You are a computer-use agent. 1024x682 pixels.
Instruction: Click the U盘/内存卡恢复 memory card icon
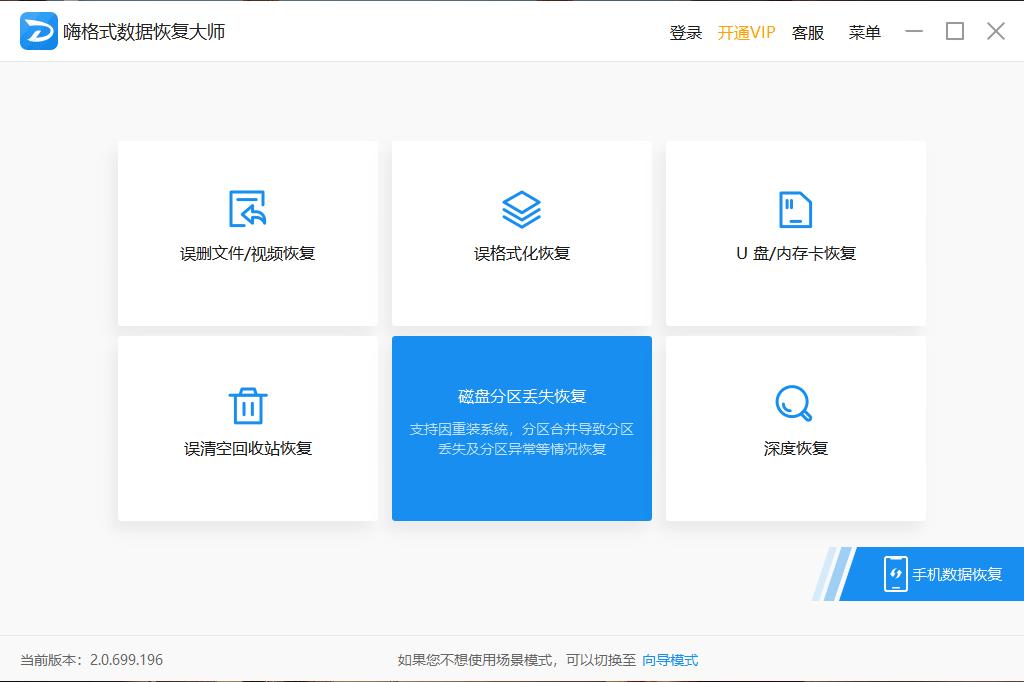795,209
